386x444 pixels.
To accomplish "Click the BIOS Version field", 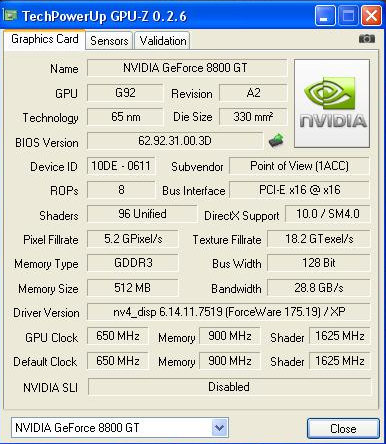I will (175, 141).
